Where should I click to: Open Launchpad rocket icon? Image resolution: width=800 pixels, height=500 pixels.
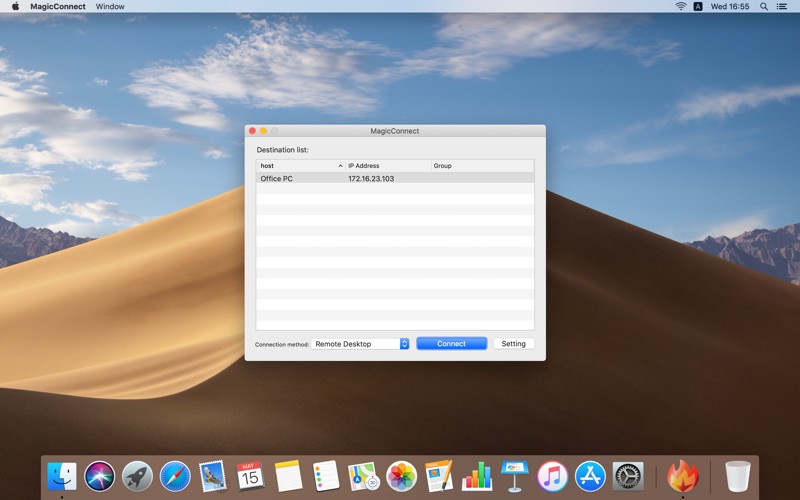[137, 477]
